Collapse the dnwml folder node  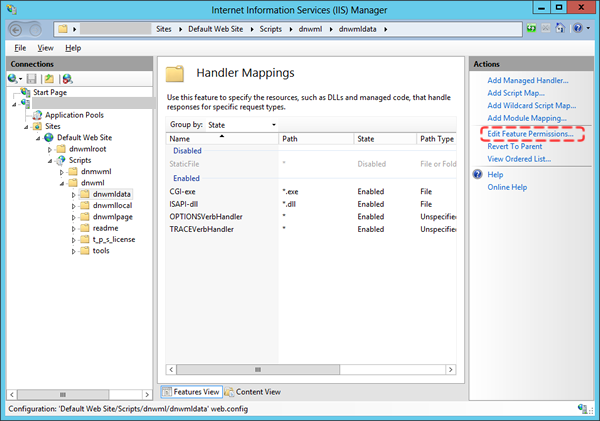coord(62,184)
